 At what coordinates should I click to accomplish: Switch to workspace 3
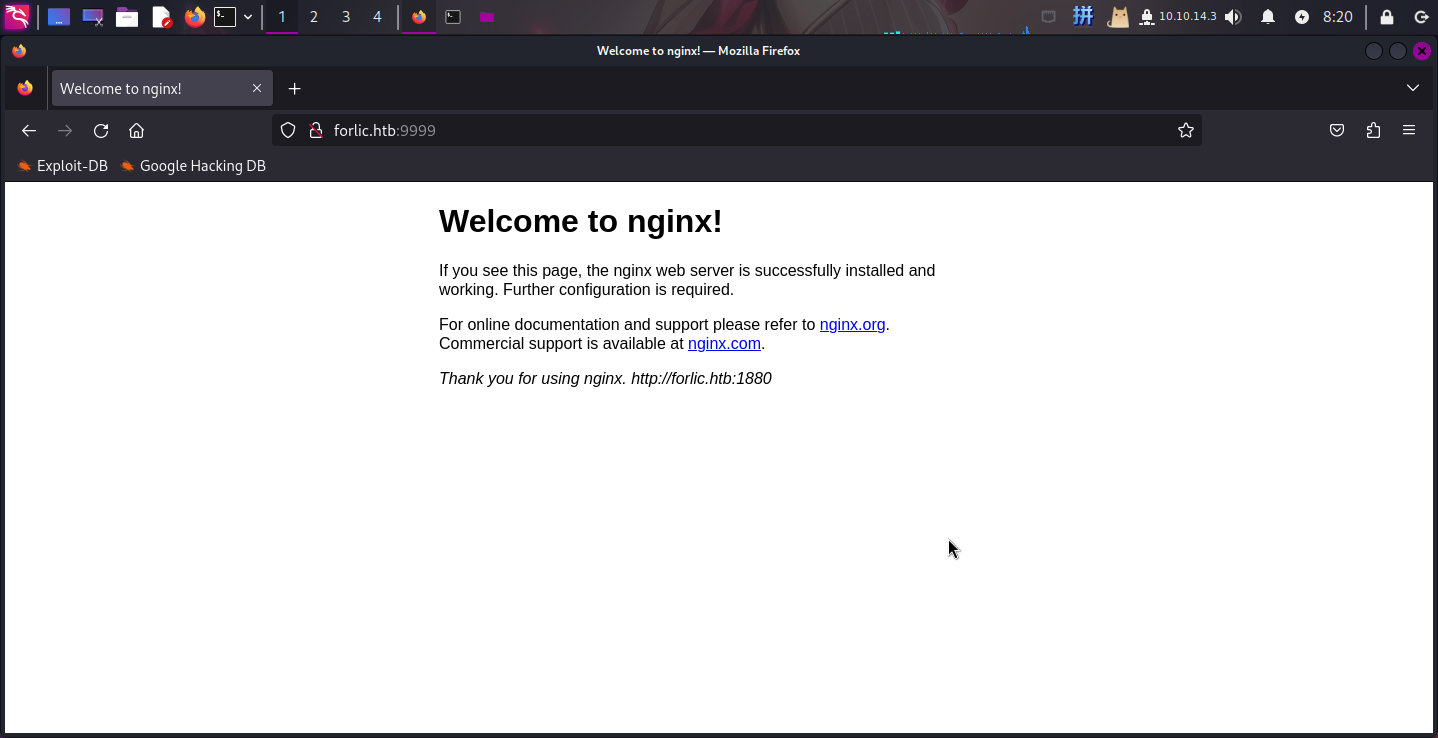click(x=346, y=17)
